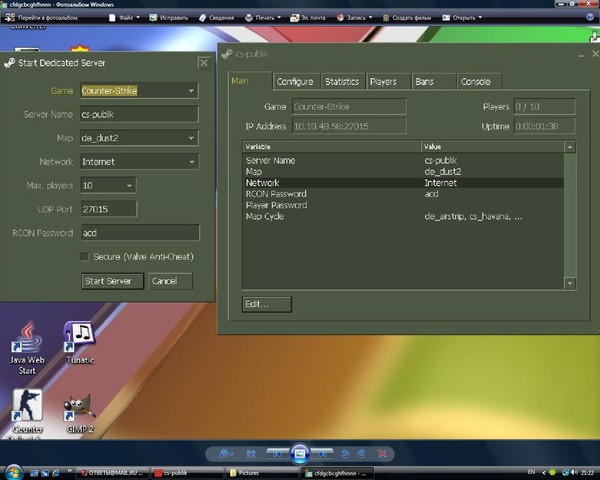Select the RCON Password variable row

[x=403, y=194]
